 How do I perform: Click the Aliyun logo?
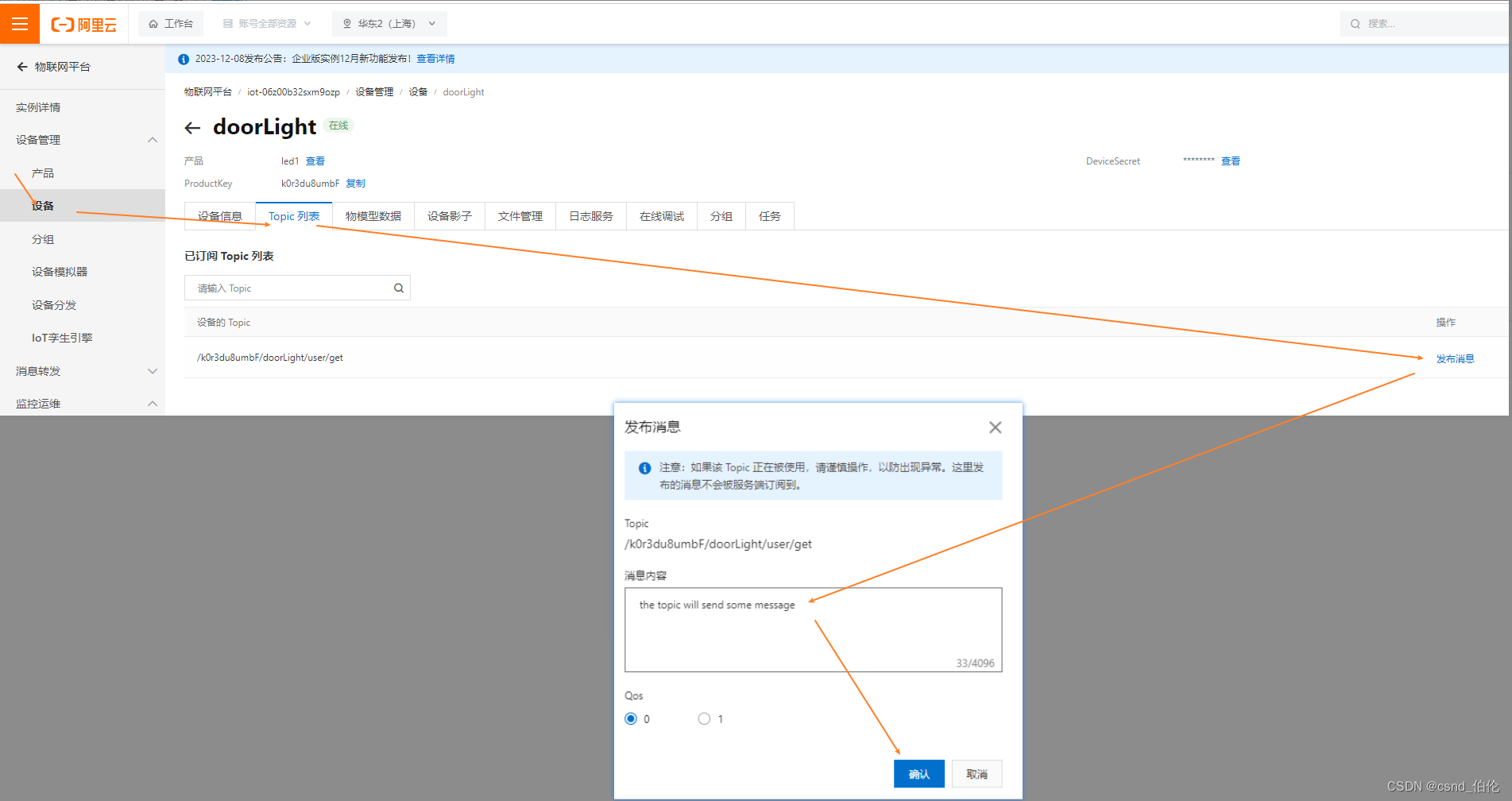click(84, 25)
